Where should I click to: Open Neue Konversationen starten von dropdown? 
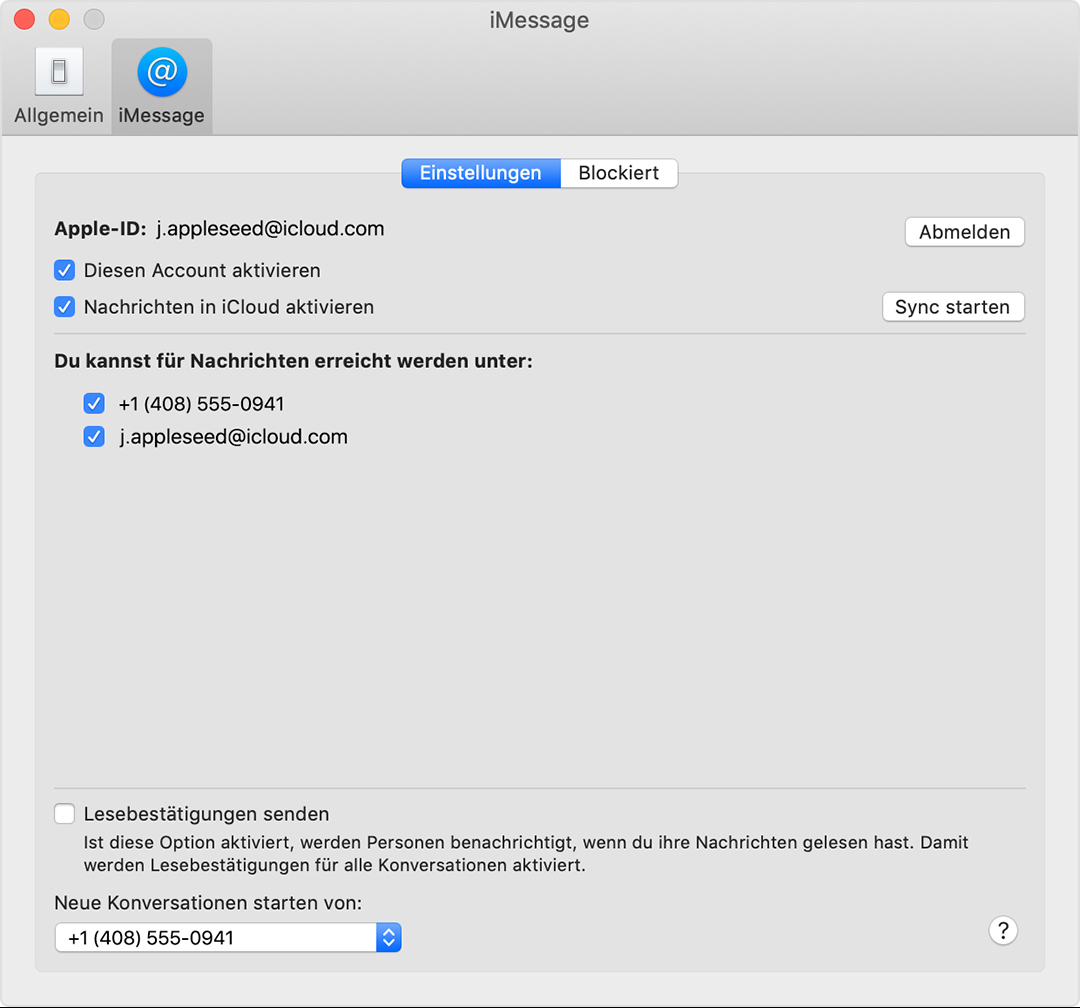pos(228,938)
